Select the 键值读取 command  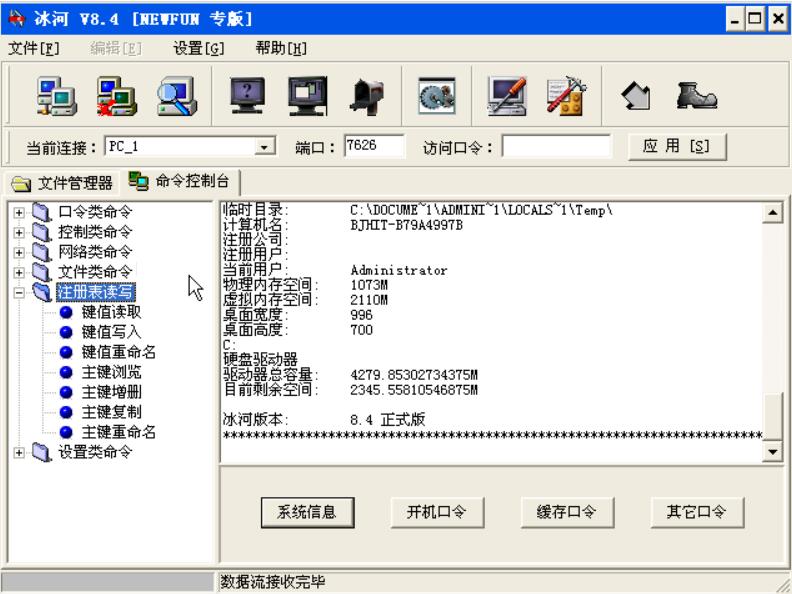coord(111,312)
